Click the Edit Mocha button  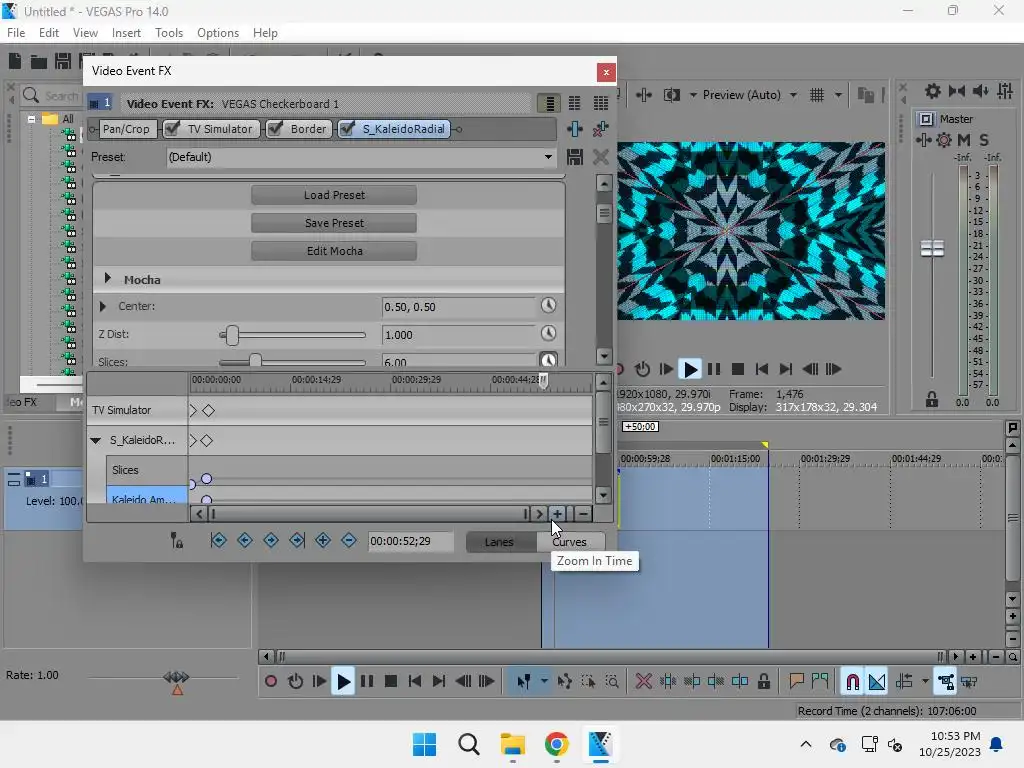point(334,251)
